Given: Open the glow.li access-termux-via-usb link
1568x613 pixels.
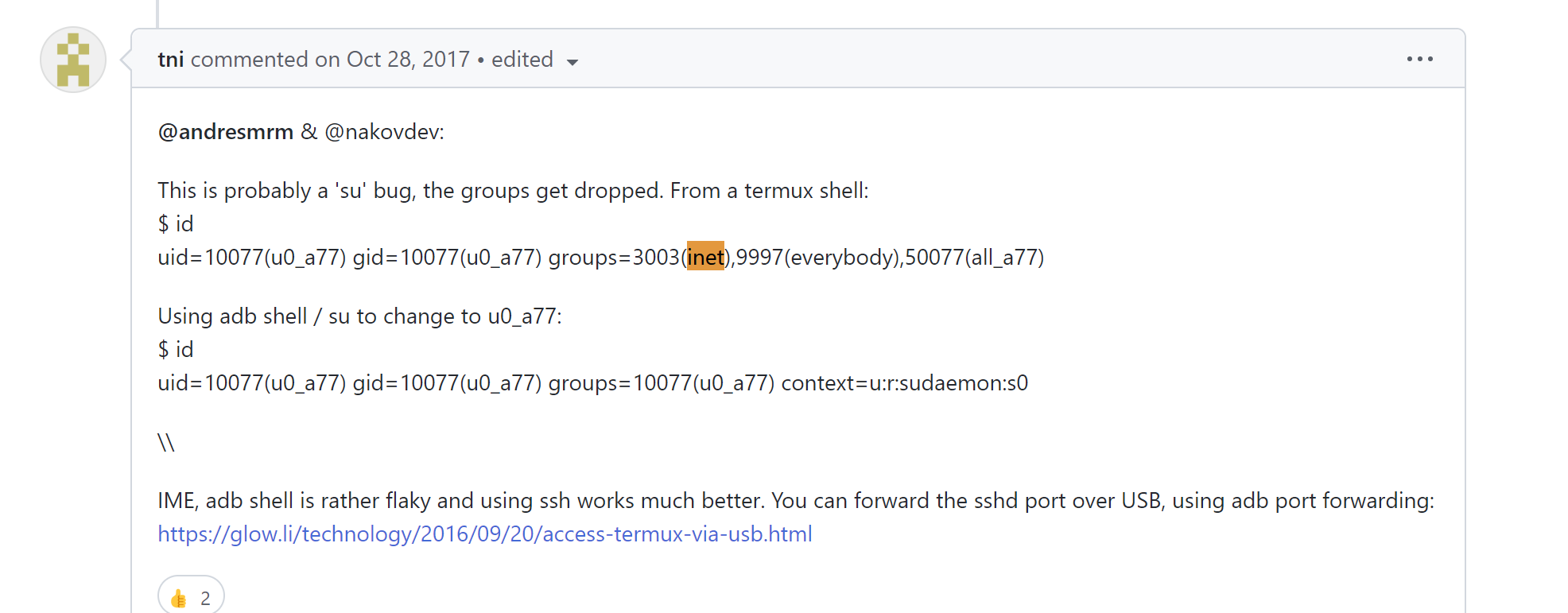Looking at the screenshot, I should [x=484, y=534].
